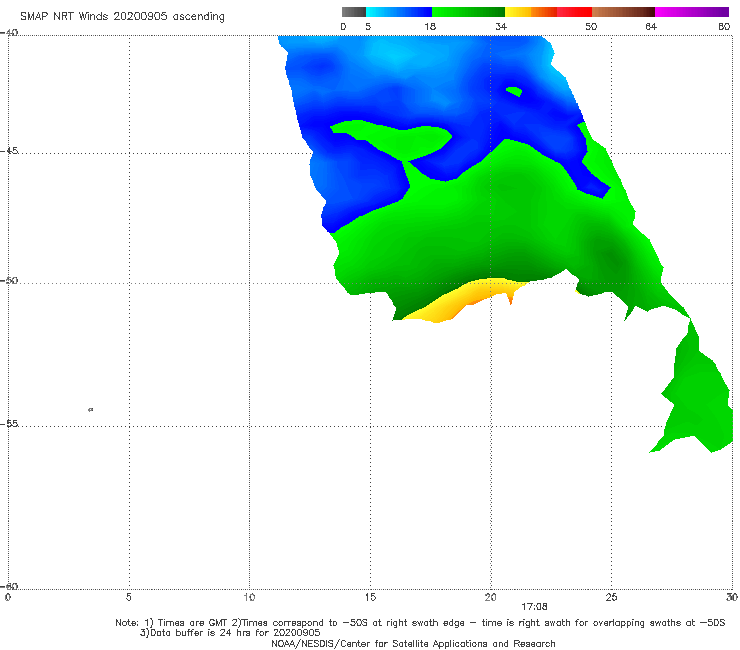The height and width of the screenshot is (650, 740).
Task: Click the color bar label '50'
Action: point(591,26)
